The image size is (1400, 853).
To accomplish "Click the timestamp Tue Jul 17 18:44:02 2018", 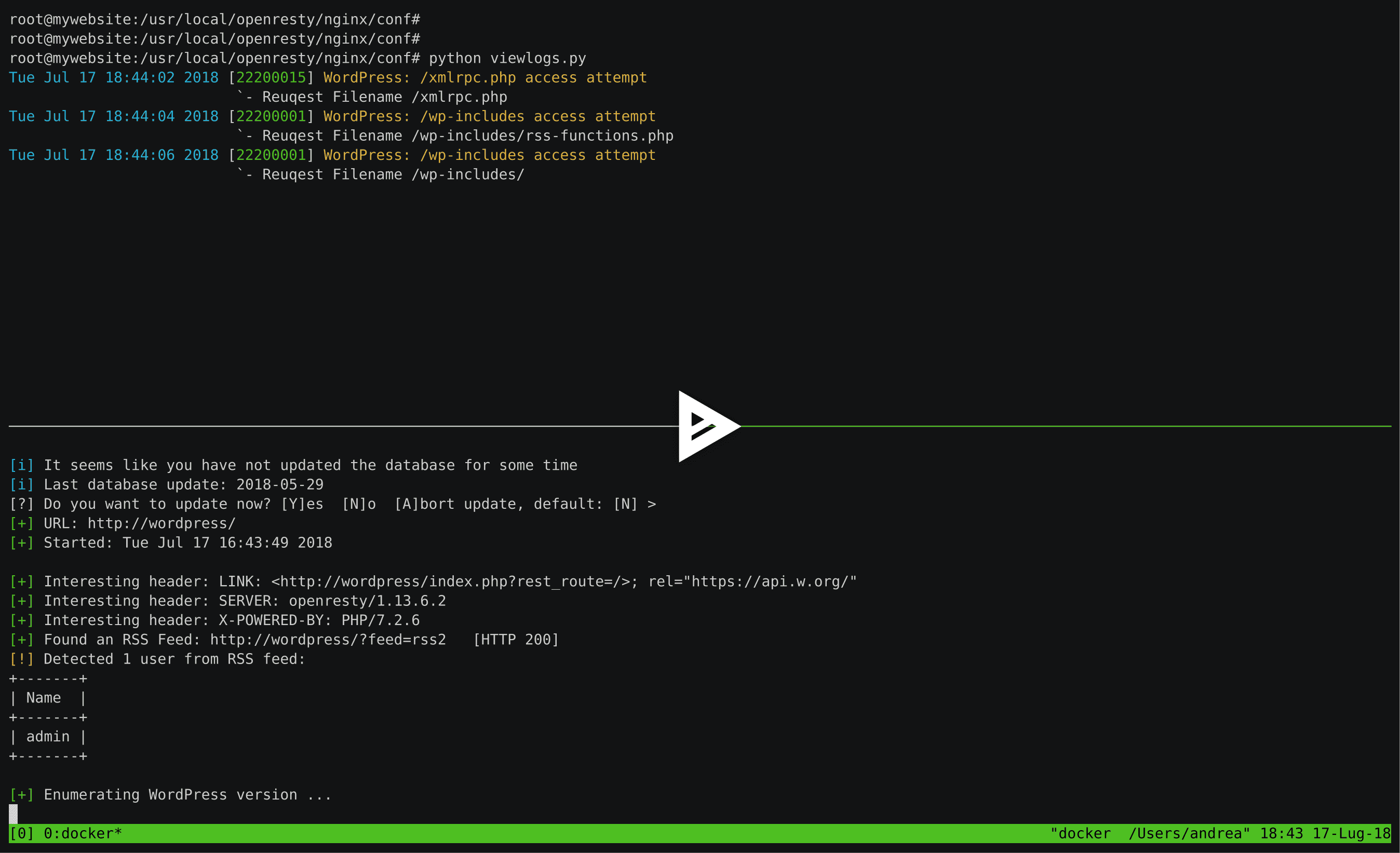I will pos(114,78).
